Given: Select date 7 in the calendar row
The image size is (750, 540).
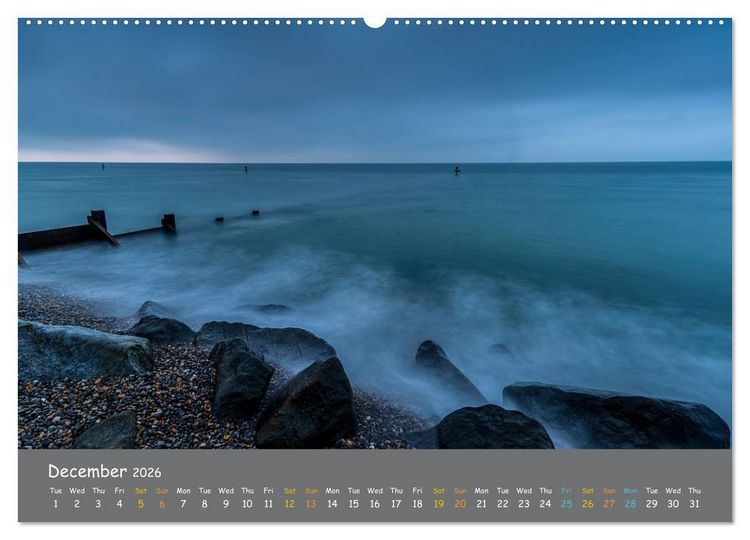Looking at the screenshot, I should point(183,504).
